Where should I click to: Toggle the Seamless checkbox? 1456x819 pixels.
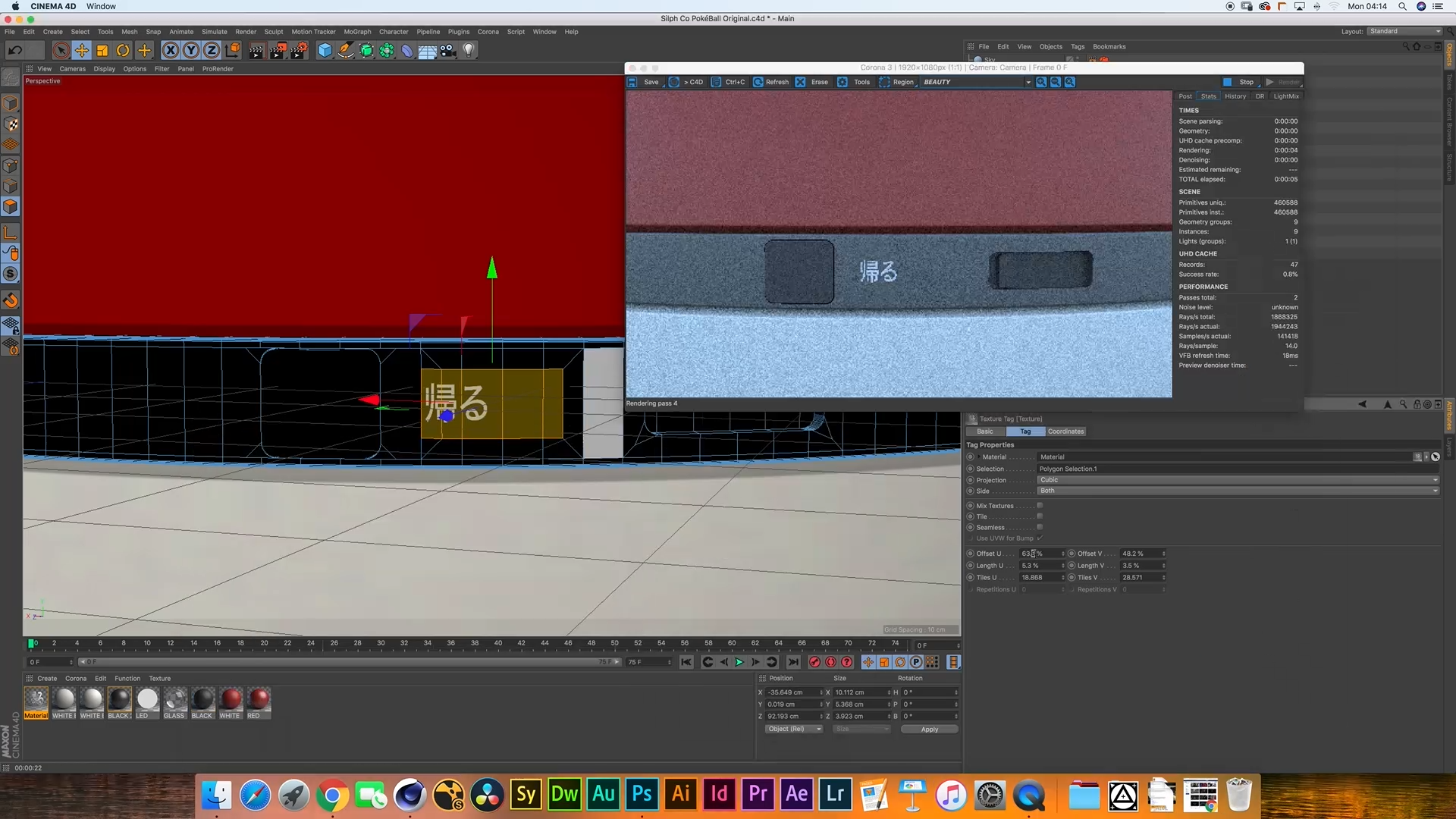(1040, 527)
